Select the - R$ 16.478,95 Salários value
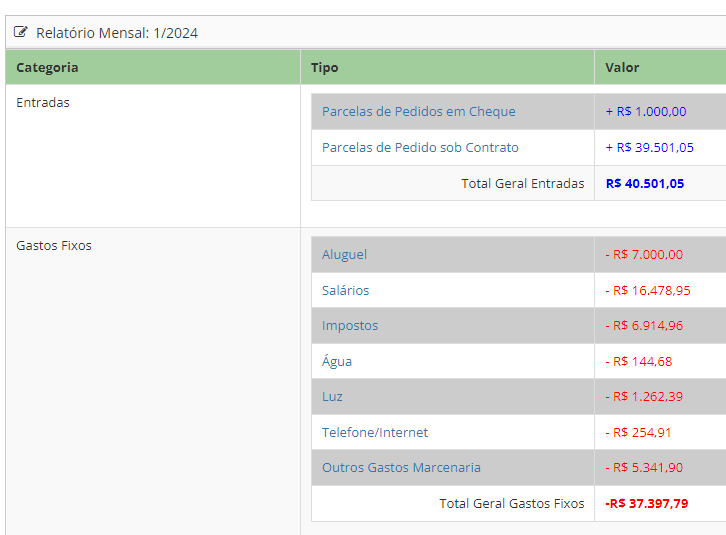726x535 pixels. 647,290
